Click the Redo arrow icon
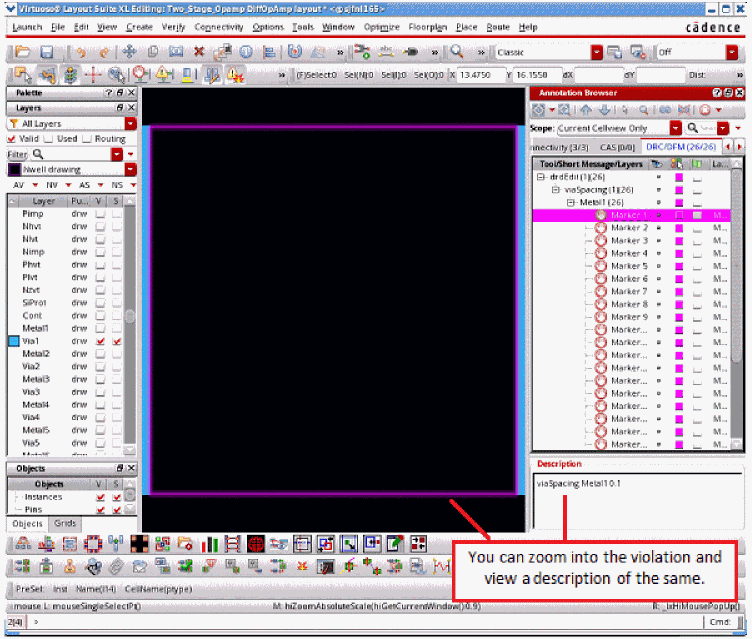Screen dimensions: 752x639 click(104, 51)
